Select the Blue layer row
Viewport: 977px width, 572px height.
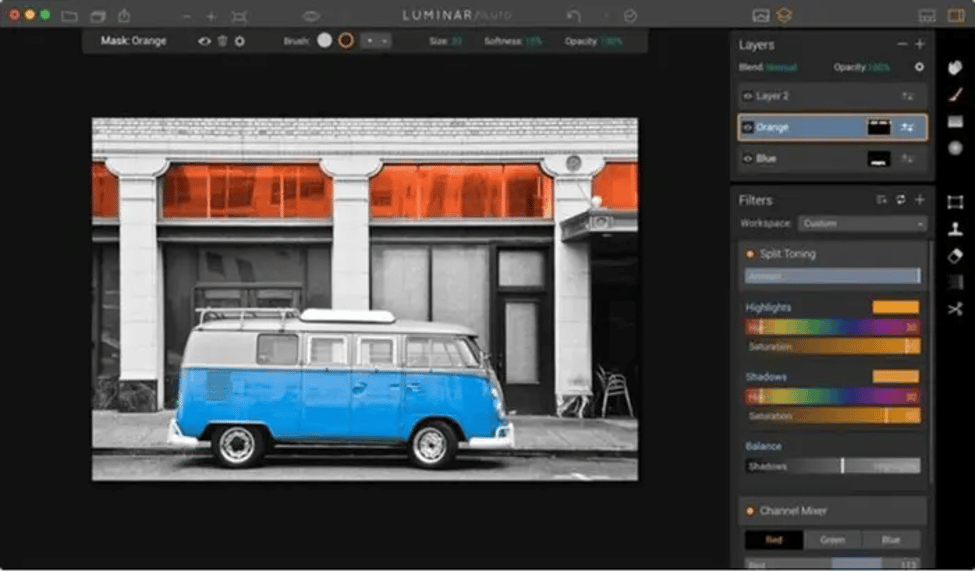[832, 159]
